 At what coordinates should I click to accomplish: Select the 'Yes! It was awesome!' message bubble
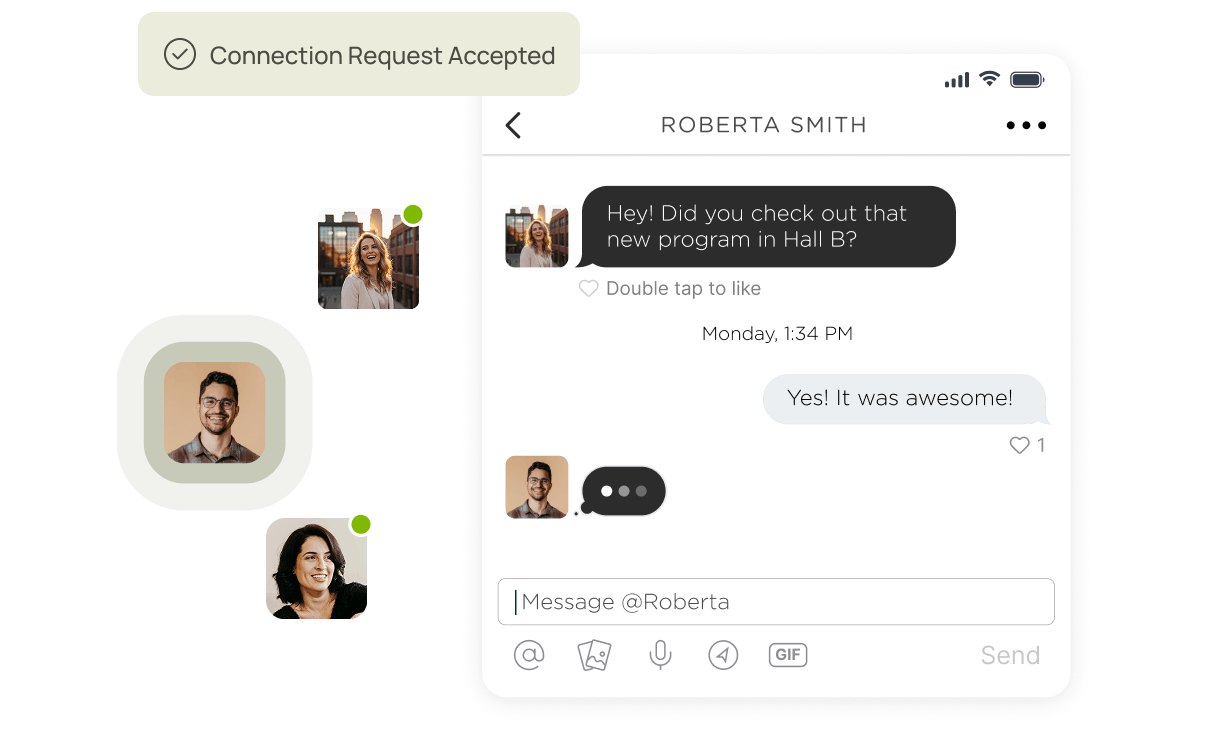point(904,399)
